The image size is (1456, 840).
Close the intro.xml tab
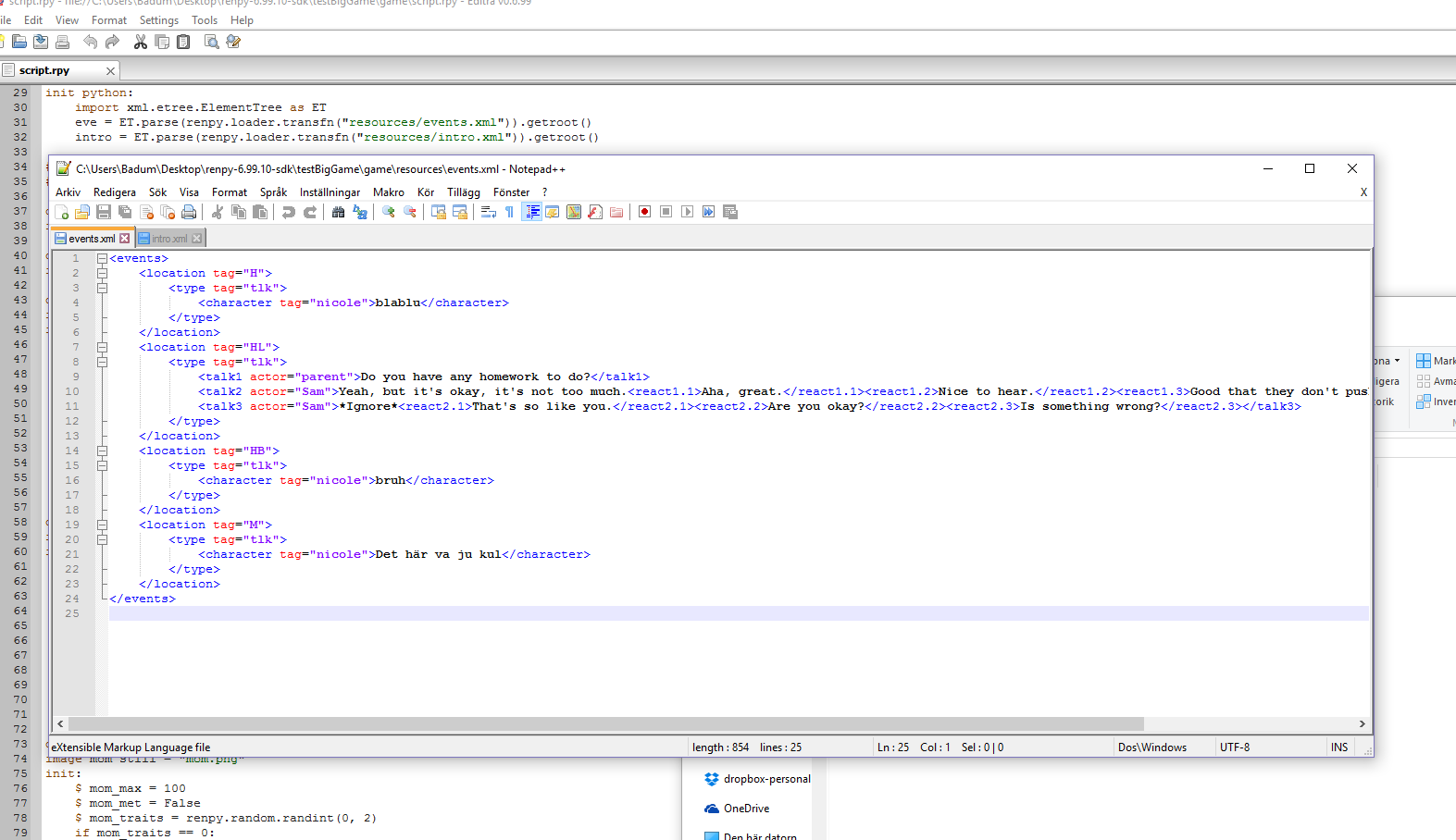(196, 239)
